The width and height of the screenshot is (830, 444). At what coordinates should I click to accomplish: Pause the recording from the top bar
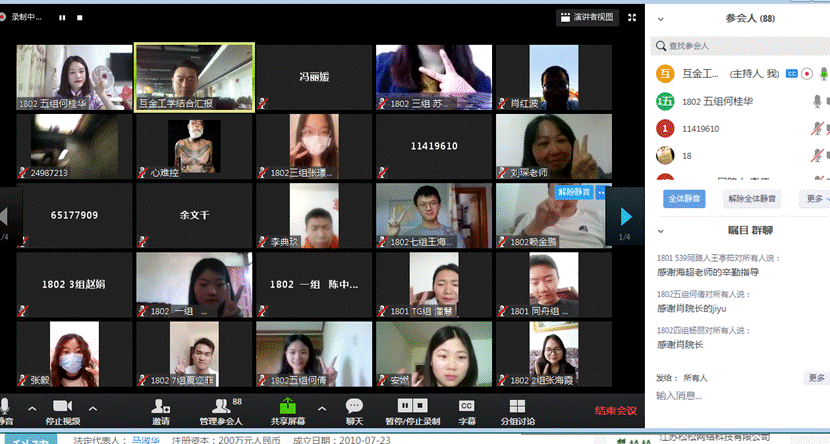(61, 18)
